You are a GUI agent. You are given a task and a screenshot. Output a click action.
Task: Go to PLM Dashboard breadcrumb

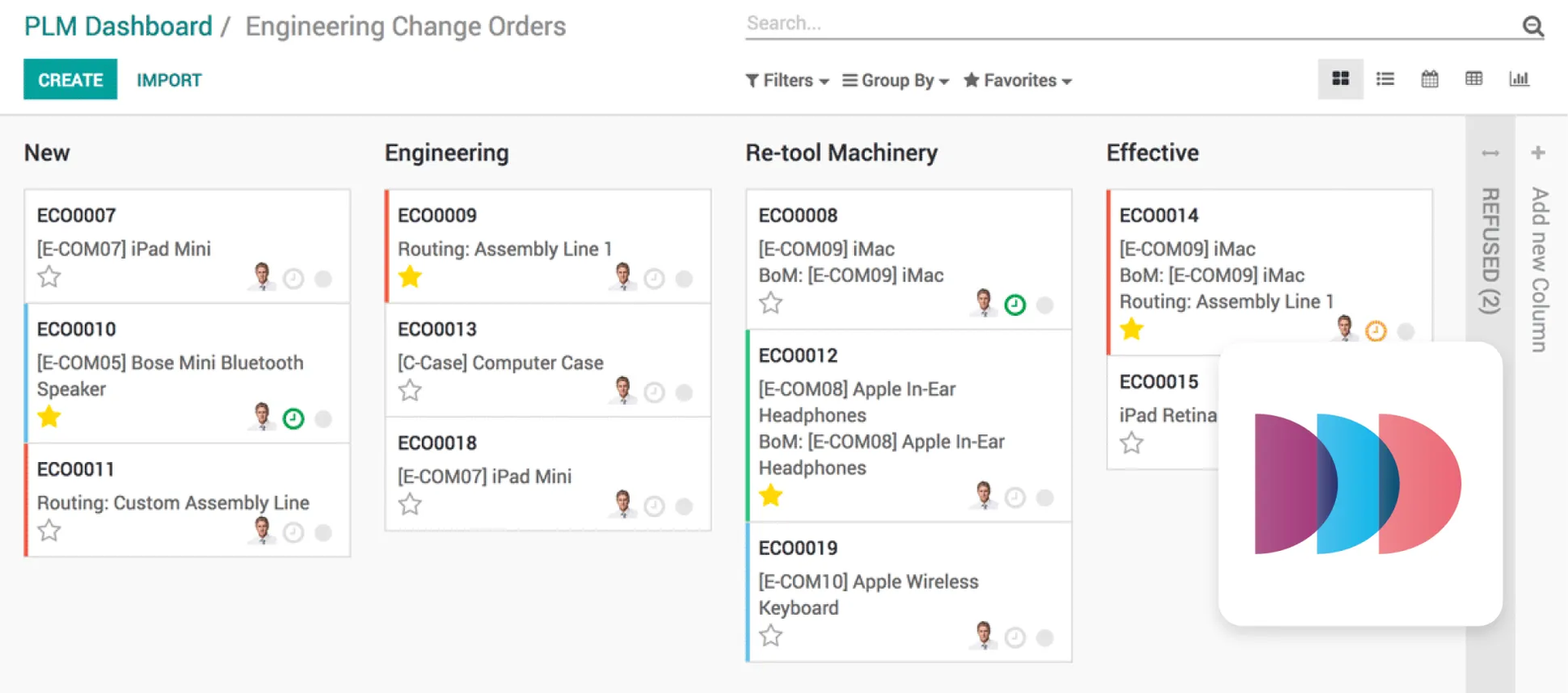tap(118, 26)
